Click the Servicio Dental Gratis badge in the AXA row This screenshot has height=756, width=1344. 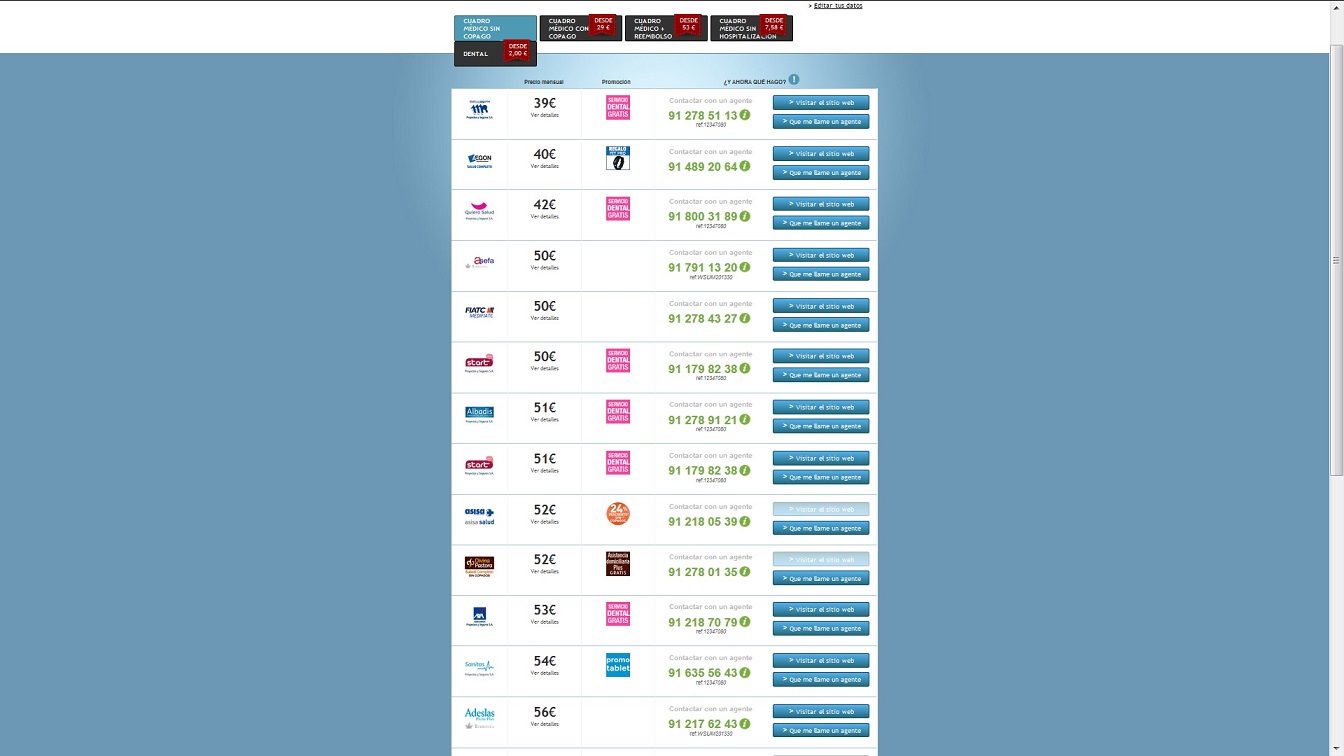(618, 614)
